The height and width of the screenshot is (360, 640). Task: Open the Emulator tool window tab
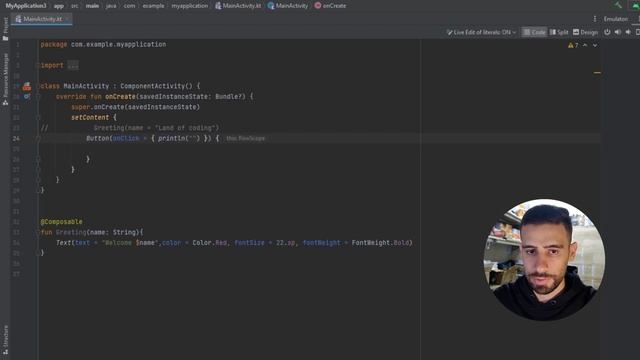click(x=616, y=19)
